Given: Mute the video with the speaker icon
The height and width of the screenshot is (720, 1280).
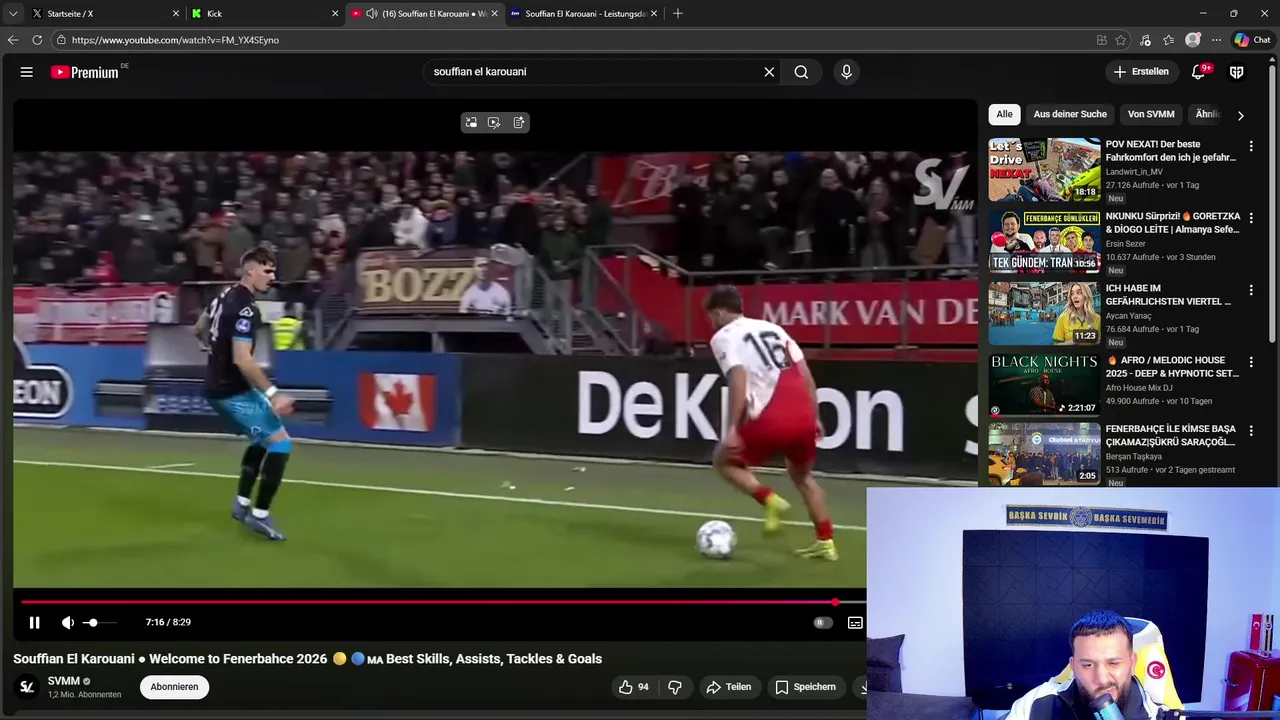Looking at the screenshot, I should tap(68, 622).
